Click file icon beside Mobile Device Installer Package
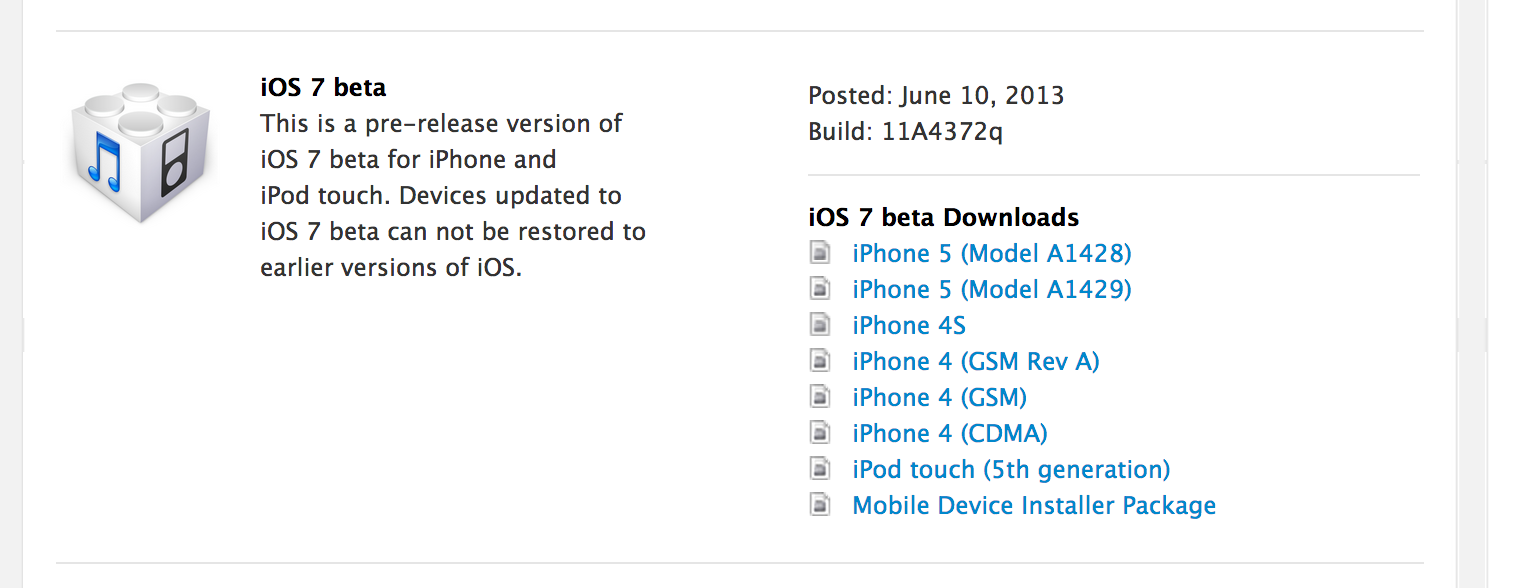The width and height of the screenshot is (1514, 588). [x=820, y=505]
